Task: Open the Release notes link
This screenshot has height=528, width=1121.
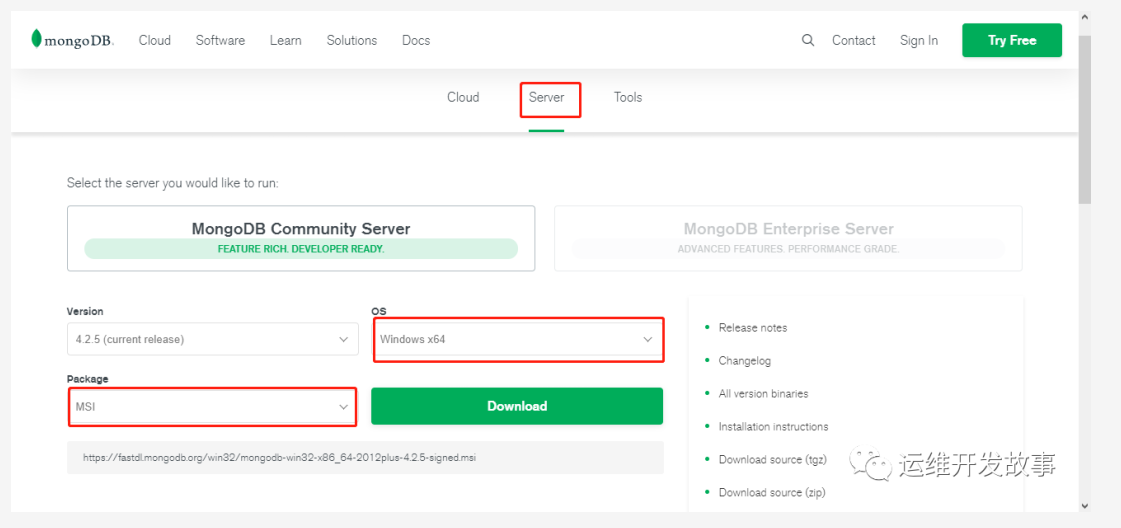Action: pos(753,327)
